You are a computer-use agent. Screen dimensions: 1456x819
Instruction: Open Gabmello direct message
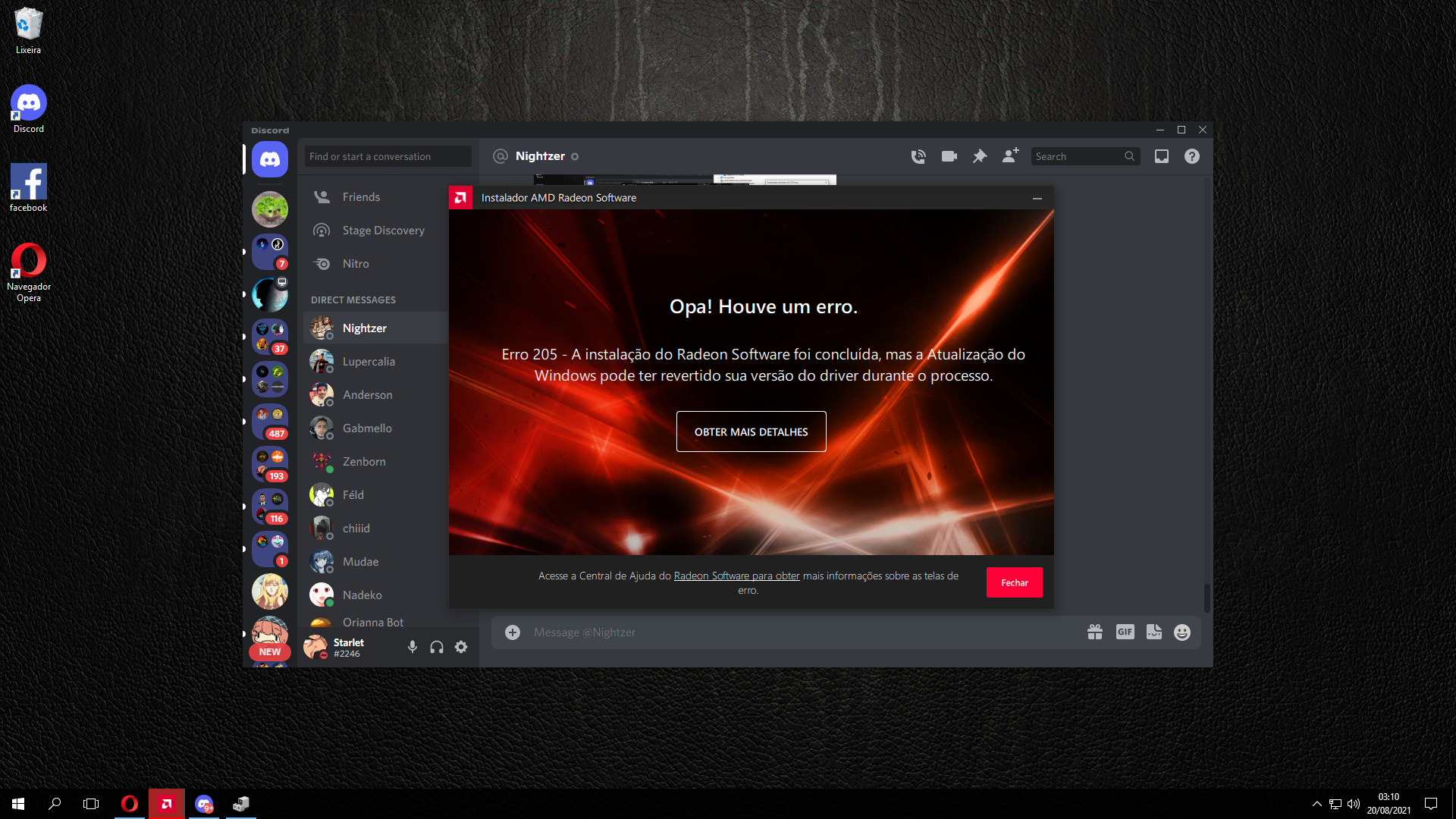click(x=375, y=428)
